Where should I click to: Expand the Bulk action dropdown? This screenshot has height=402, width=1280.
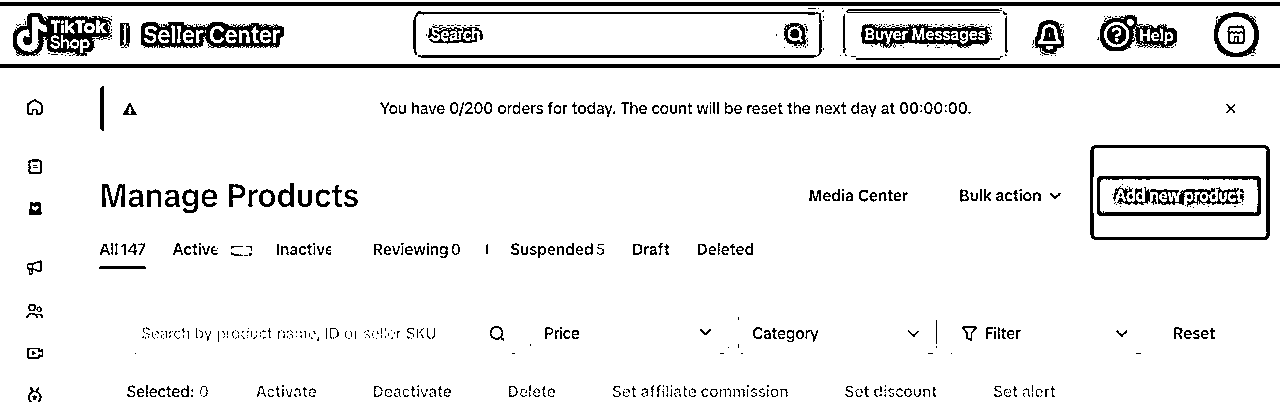[x=1009, y=196]
